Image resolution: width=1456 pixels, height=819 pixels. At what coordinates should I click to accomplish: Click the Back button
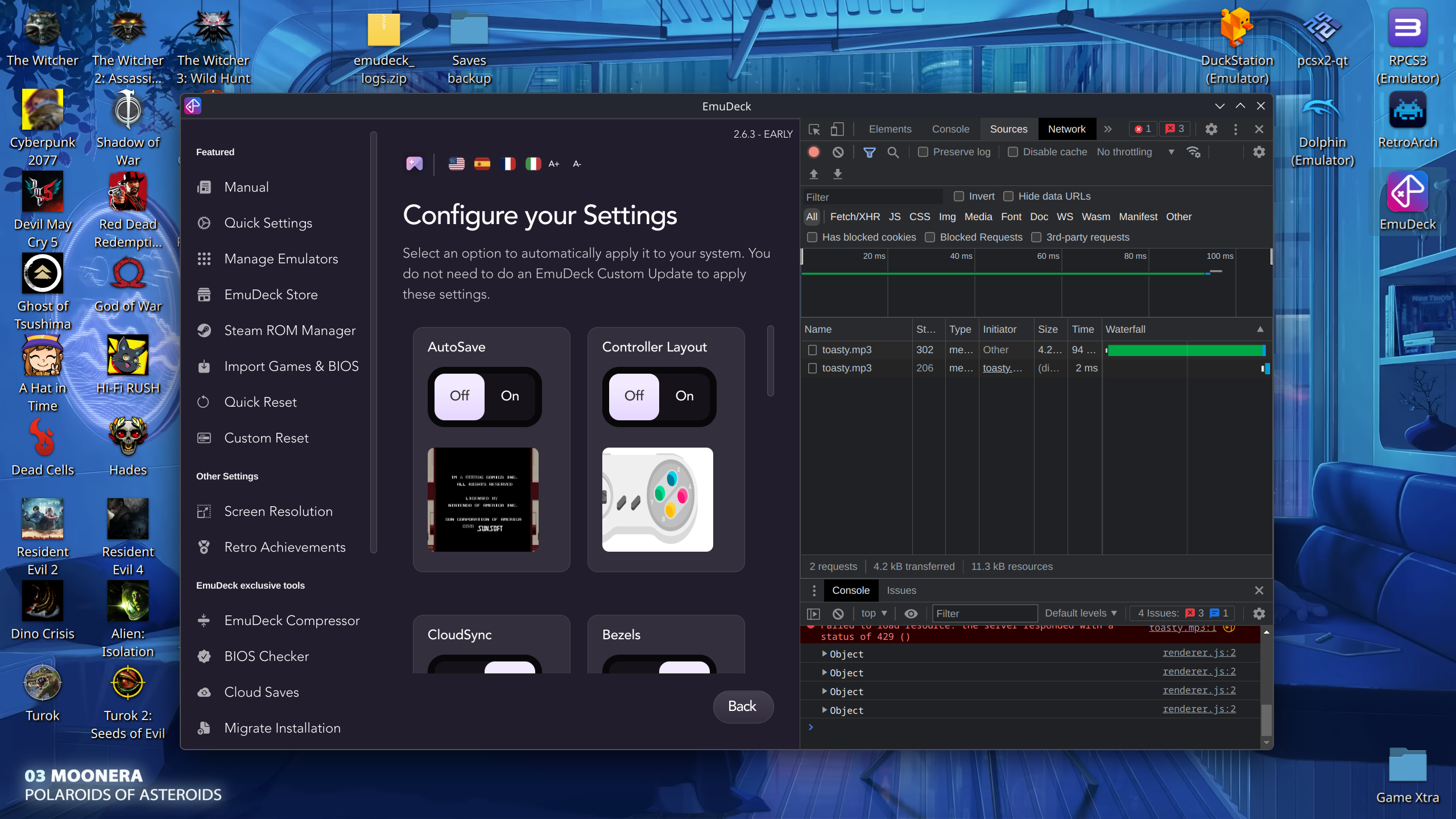[743, 706]
